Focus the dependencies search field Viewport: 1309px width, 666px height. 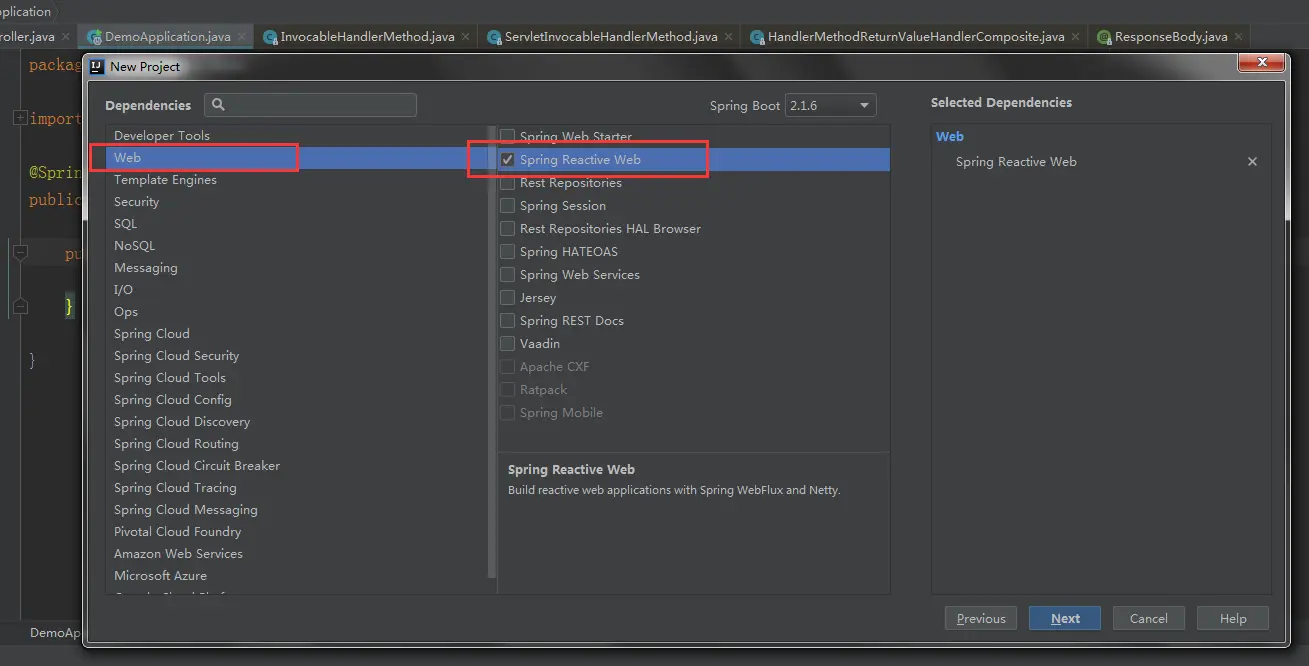[310, 105]
